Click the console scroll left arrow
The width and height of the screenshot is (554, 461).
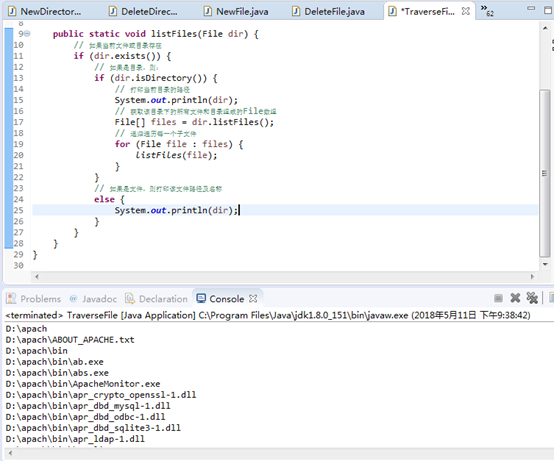click(10, 453)
